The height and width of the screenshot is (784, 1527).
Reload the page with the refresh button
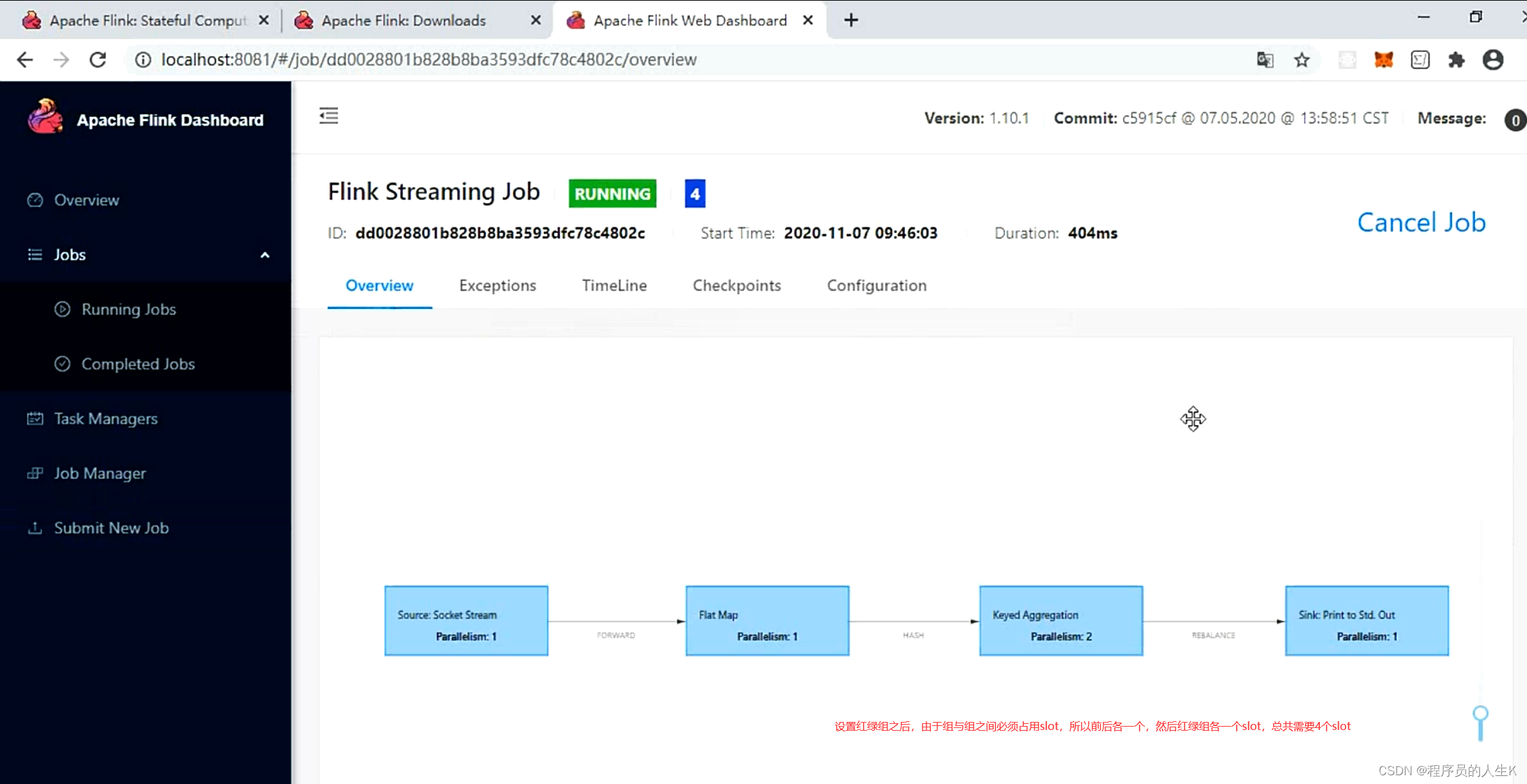click(98, 60)
